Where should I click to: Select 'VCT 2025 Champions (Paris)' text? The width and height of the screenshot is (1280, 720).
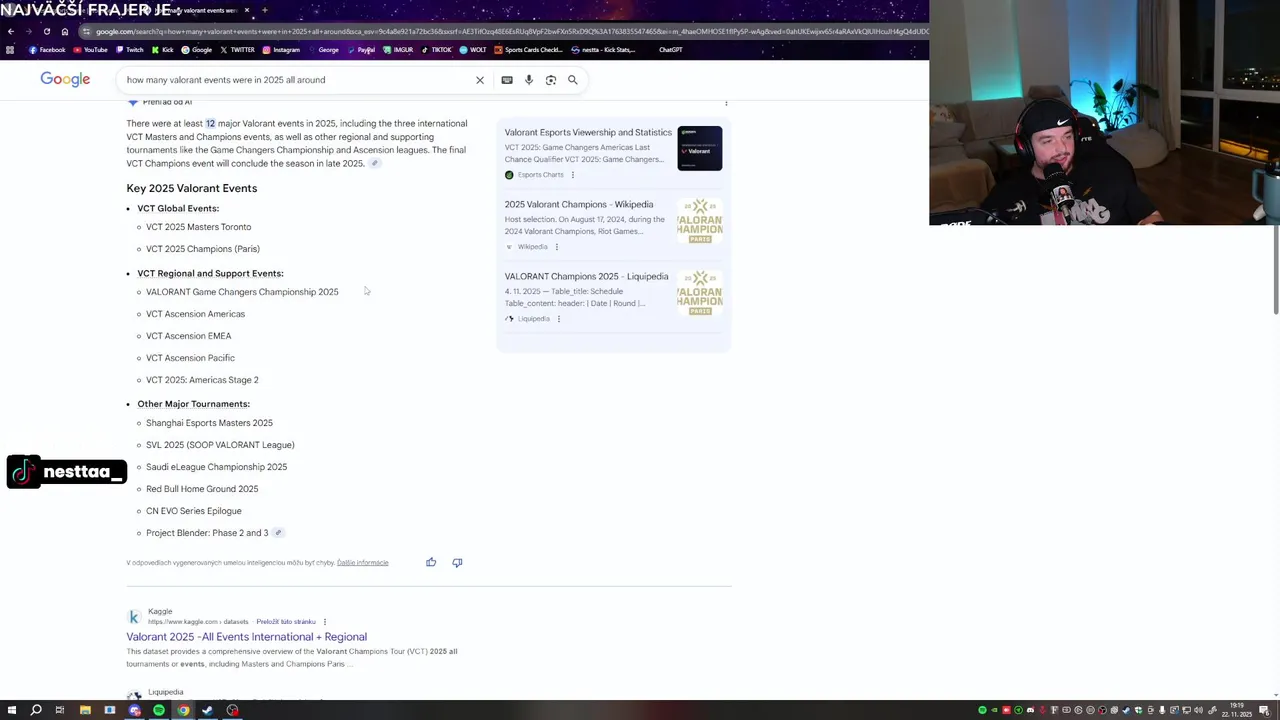(203, 249)
